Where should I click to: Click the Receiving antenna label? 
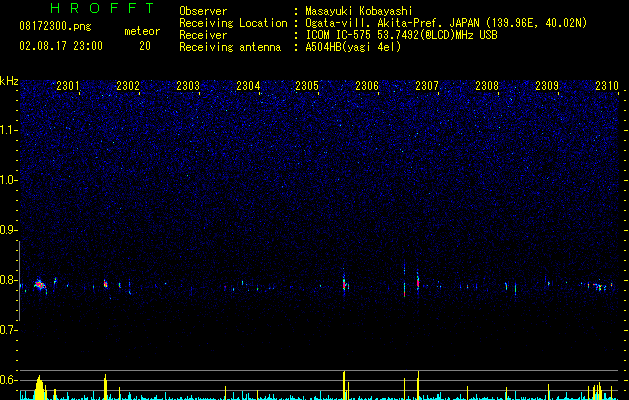coord(230,47)
